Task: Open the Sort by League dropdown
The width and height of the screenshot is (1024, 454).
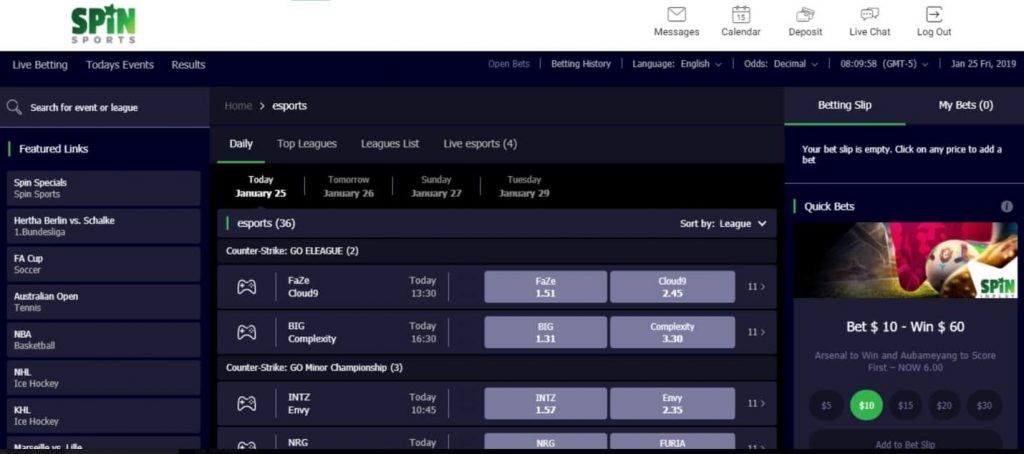Action: 723,223
